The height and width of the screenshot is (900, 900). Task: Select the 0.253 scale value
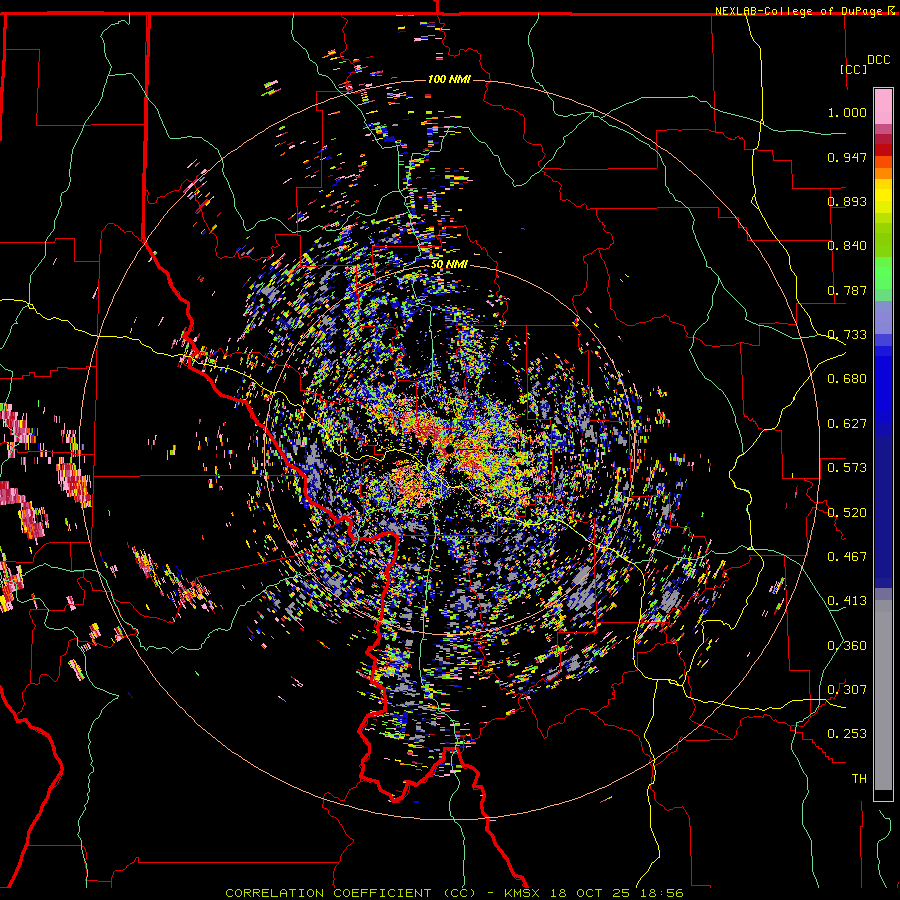[847, 734]
